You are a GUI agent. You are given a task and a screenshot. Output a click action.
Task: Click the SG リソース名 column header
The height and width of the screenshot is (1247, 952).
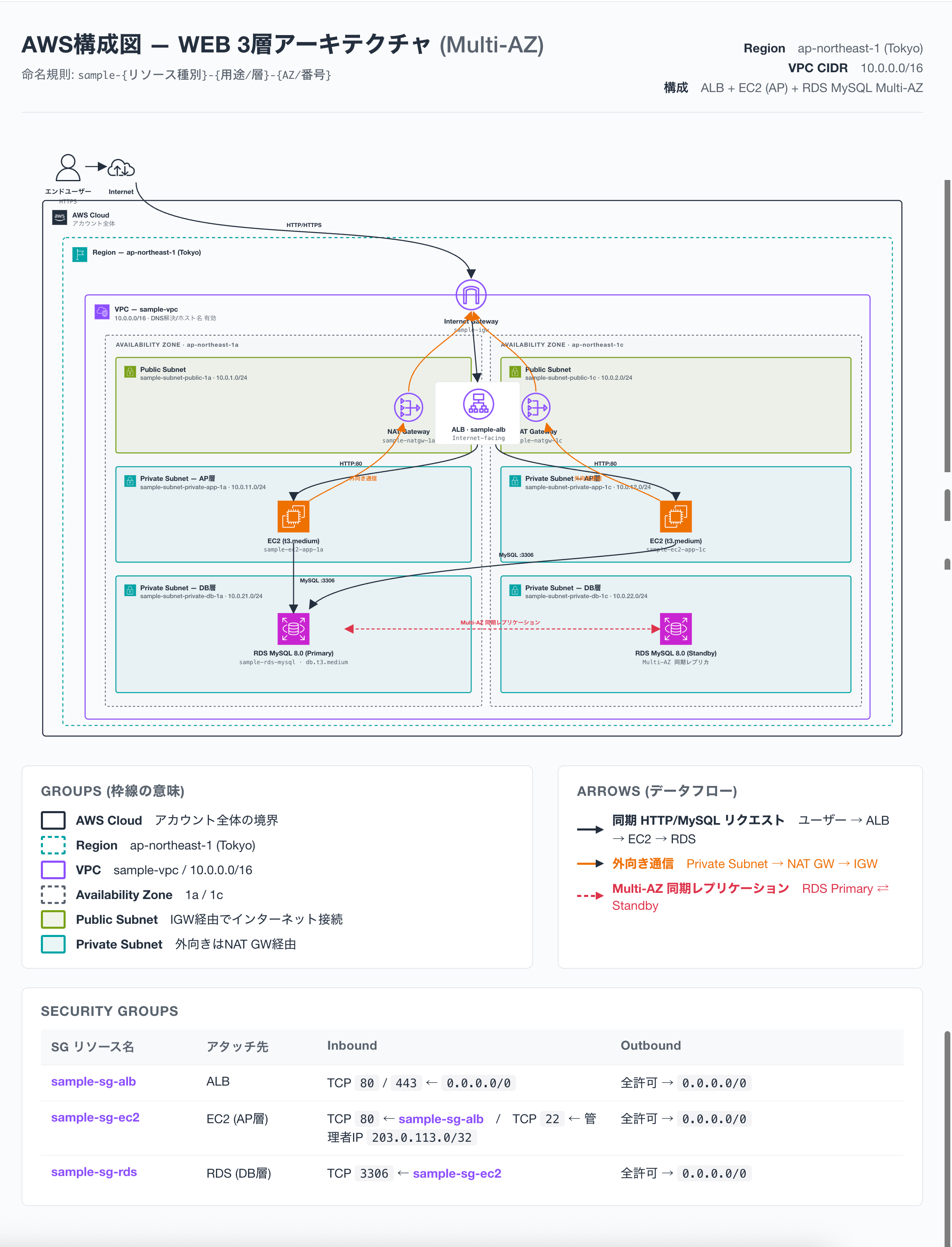click(x=92, y=1046)
